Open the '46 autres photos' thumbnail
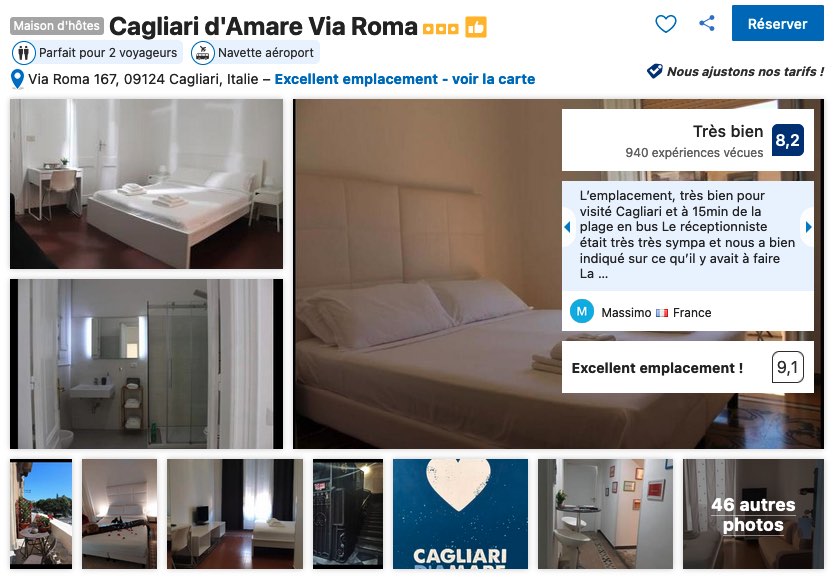This screenshot has width=835, height=577. [753, 514]
